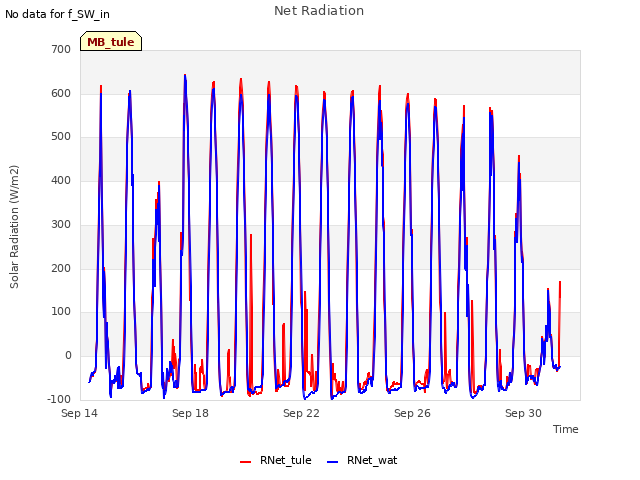The image size is (640, 480).
Task: Click the Time axis label
Action: click(566, 429)
